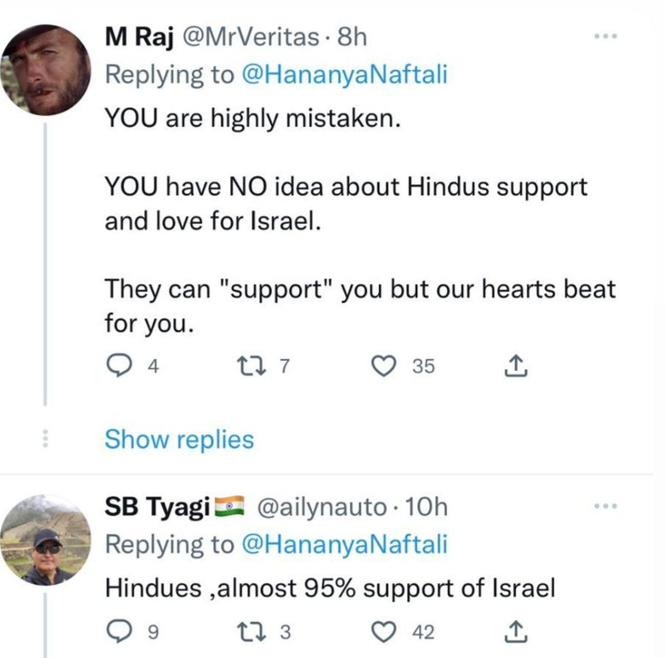The width and height of the screenshot is (665, 658).
Task: Like M Raj's tweet
Action: click(384, 367)
